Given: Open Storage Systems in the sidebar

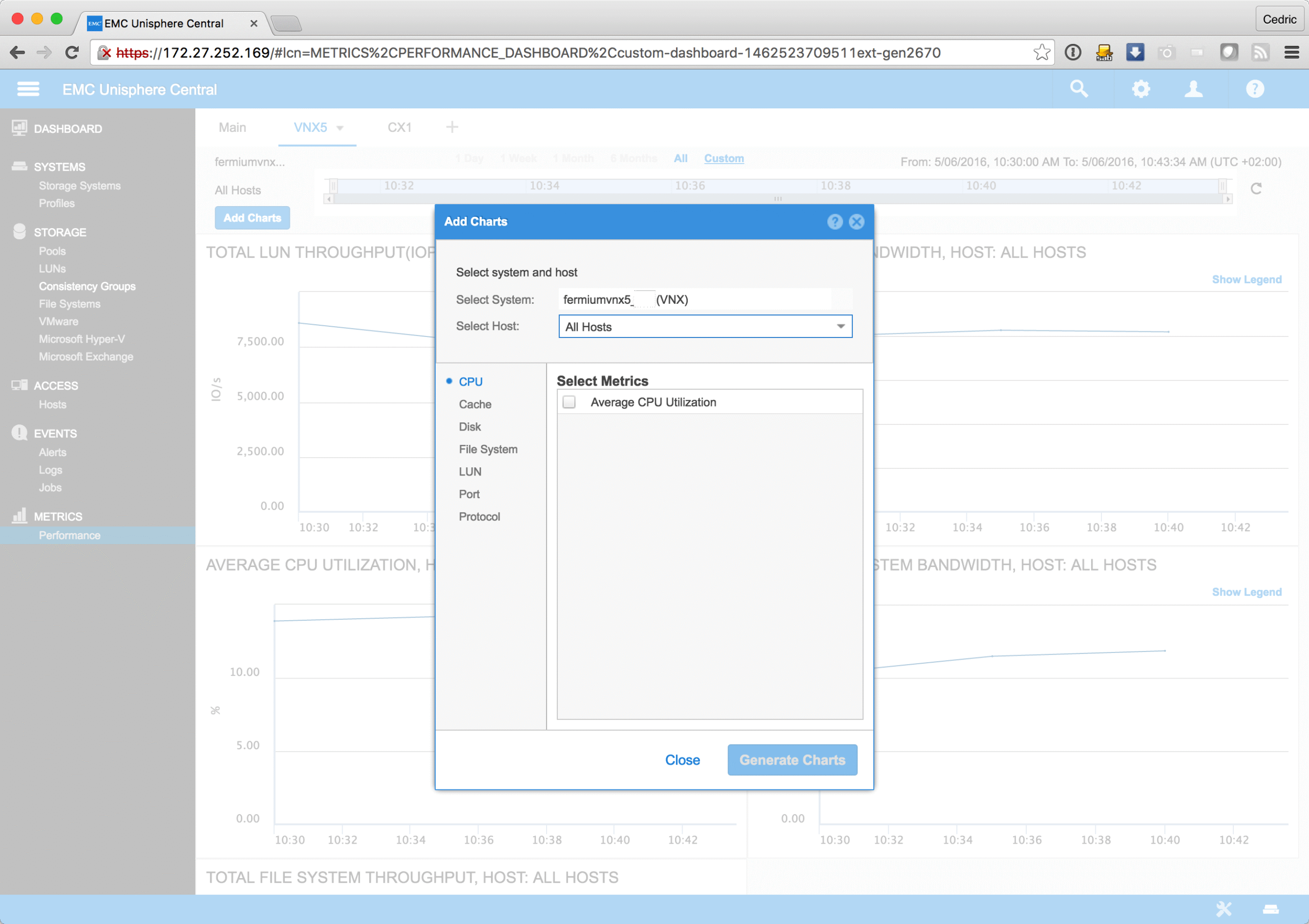Looking at the screenshot, I should [80, 186].
